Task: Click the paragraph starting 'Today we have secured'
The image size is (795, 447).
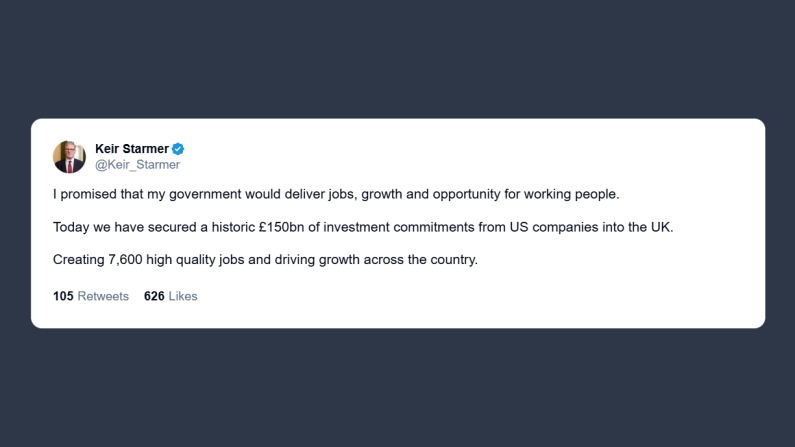Action: (363, 227)
